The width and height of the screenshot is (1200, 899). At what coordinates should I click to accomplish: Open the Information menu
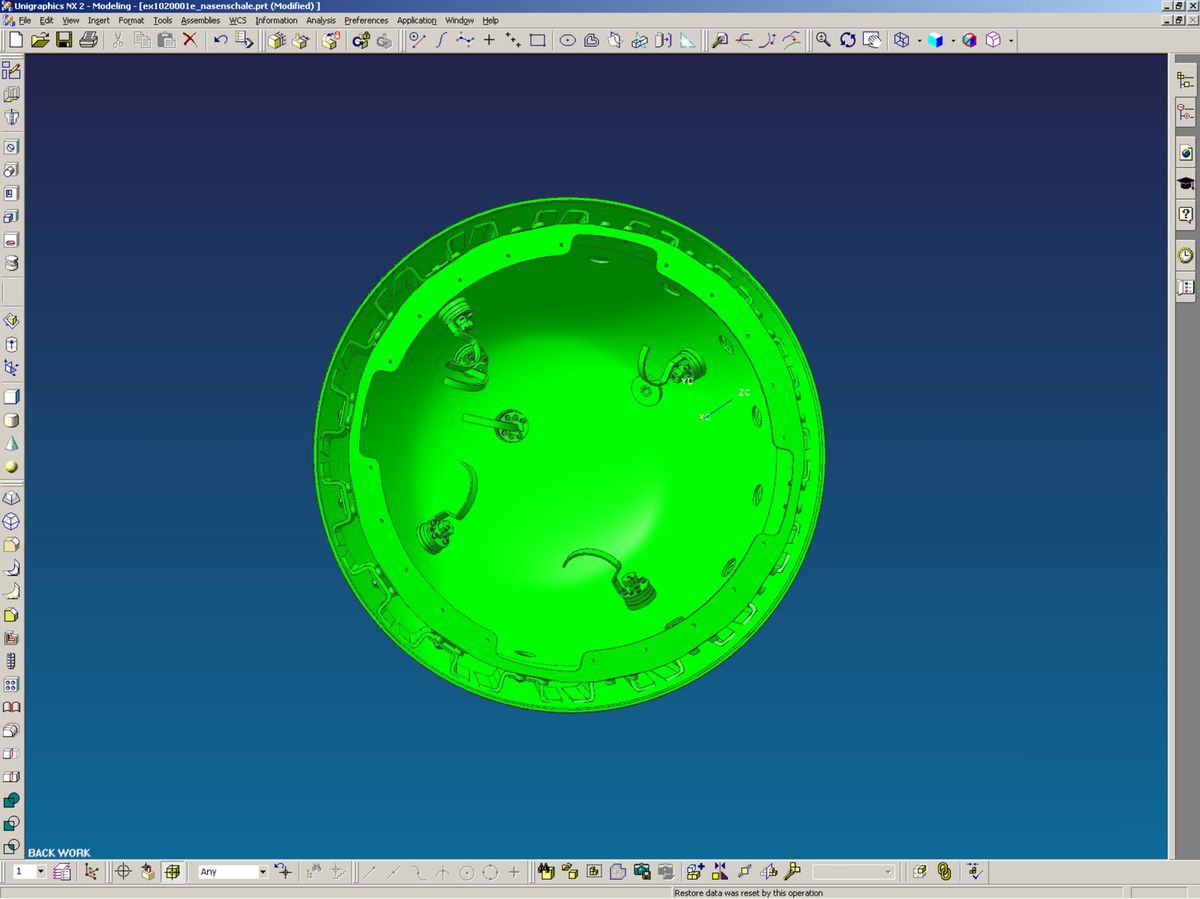276,20
